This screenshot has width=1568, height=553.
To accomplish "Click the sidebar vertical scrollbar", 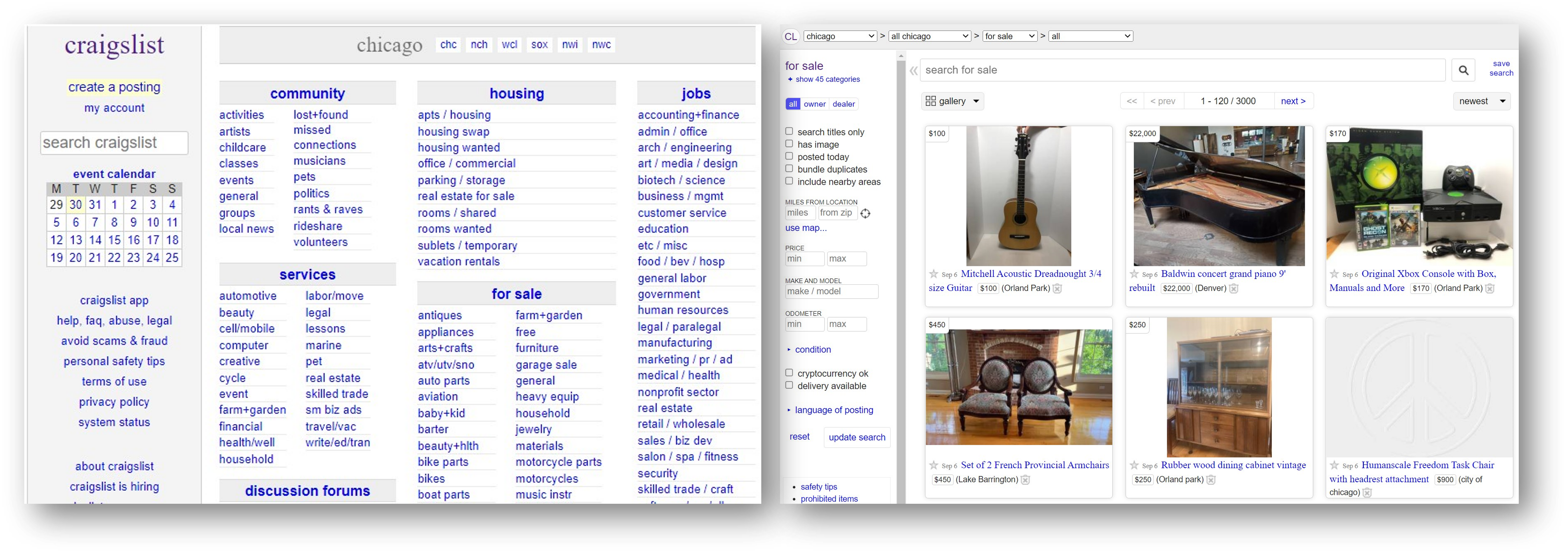I will [901, 274].
